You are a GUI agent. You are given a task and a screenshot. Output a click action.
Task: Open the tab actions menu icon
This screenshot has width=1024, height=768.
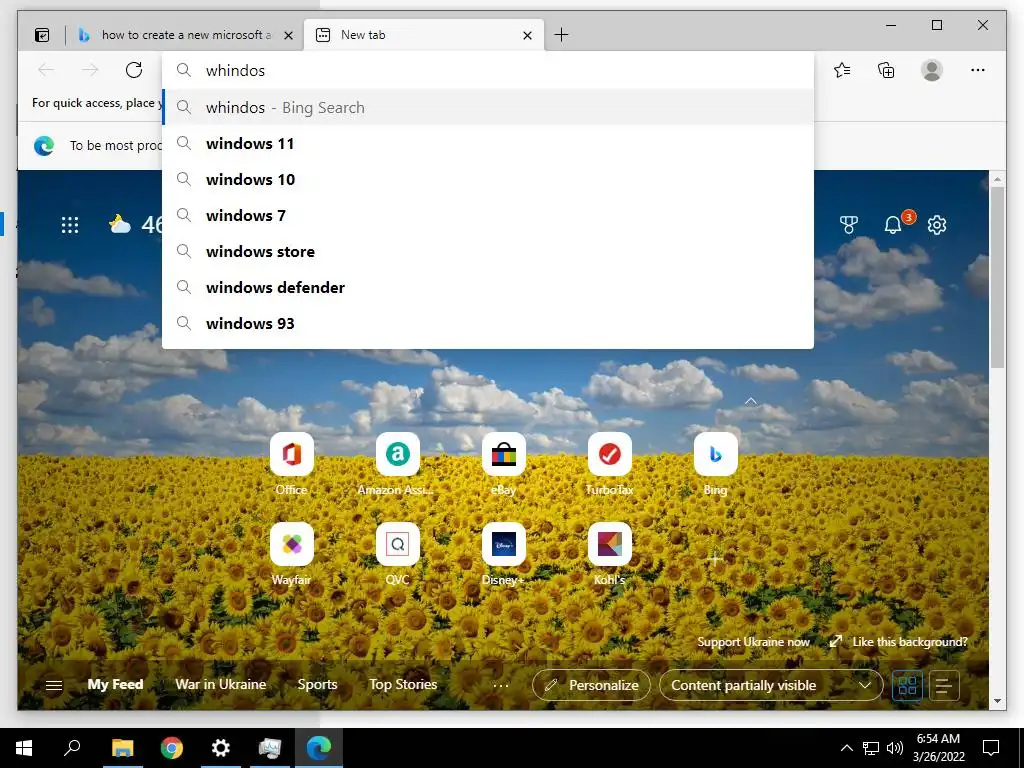click(x=42, y=35)
